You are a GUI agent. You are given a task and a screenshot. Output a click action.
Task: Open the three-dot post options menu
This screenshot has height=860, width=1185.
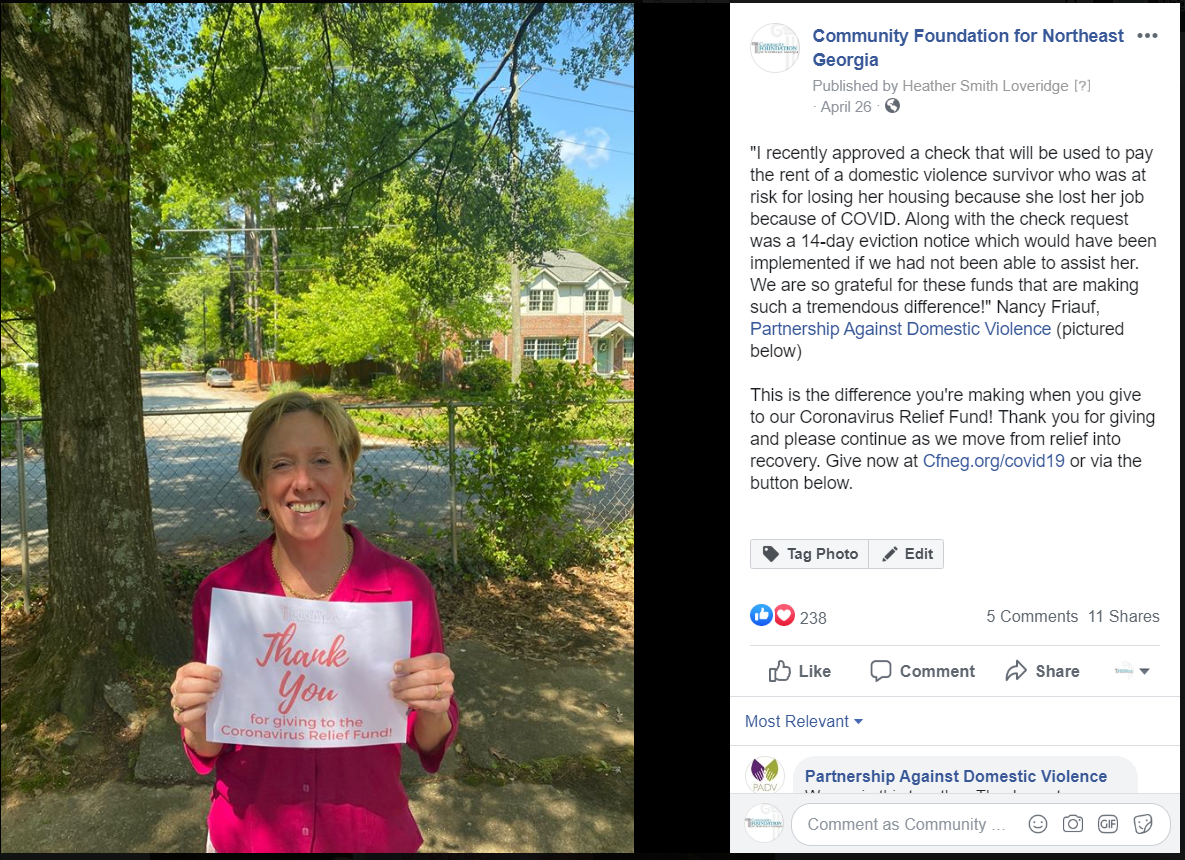[1146, 36]
